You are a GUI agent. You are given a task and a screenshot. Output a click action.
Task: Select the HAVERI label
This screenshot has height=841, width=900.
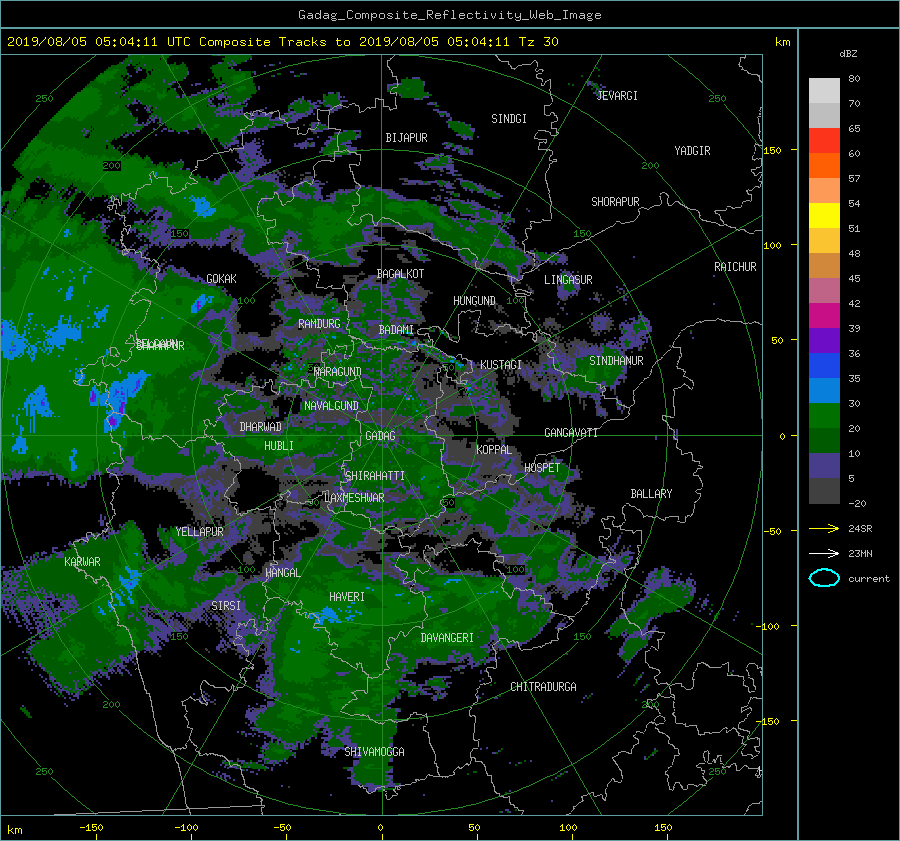click(x=347, y=597)
